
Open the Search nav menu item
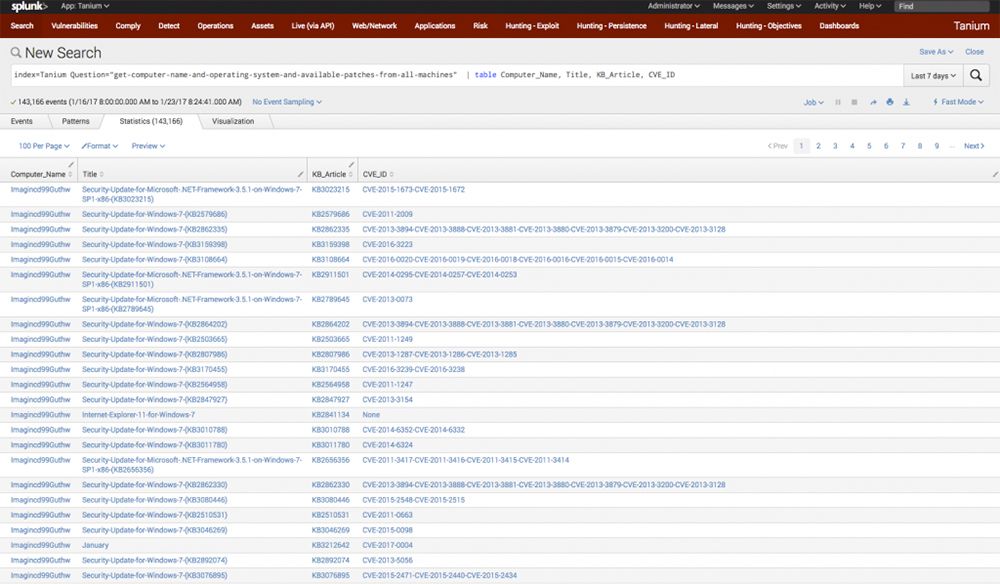(22, 26)
